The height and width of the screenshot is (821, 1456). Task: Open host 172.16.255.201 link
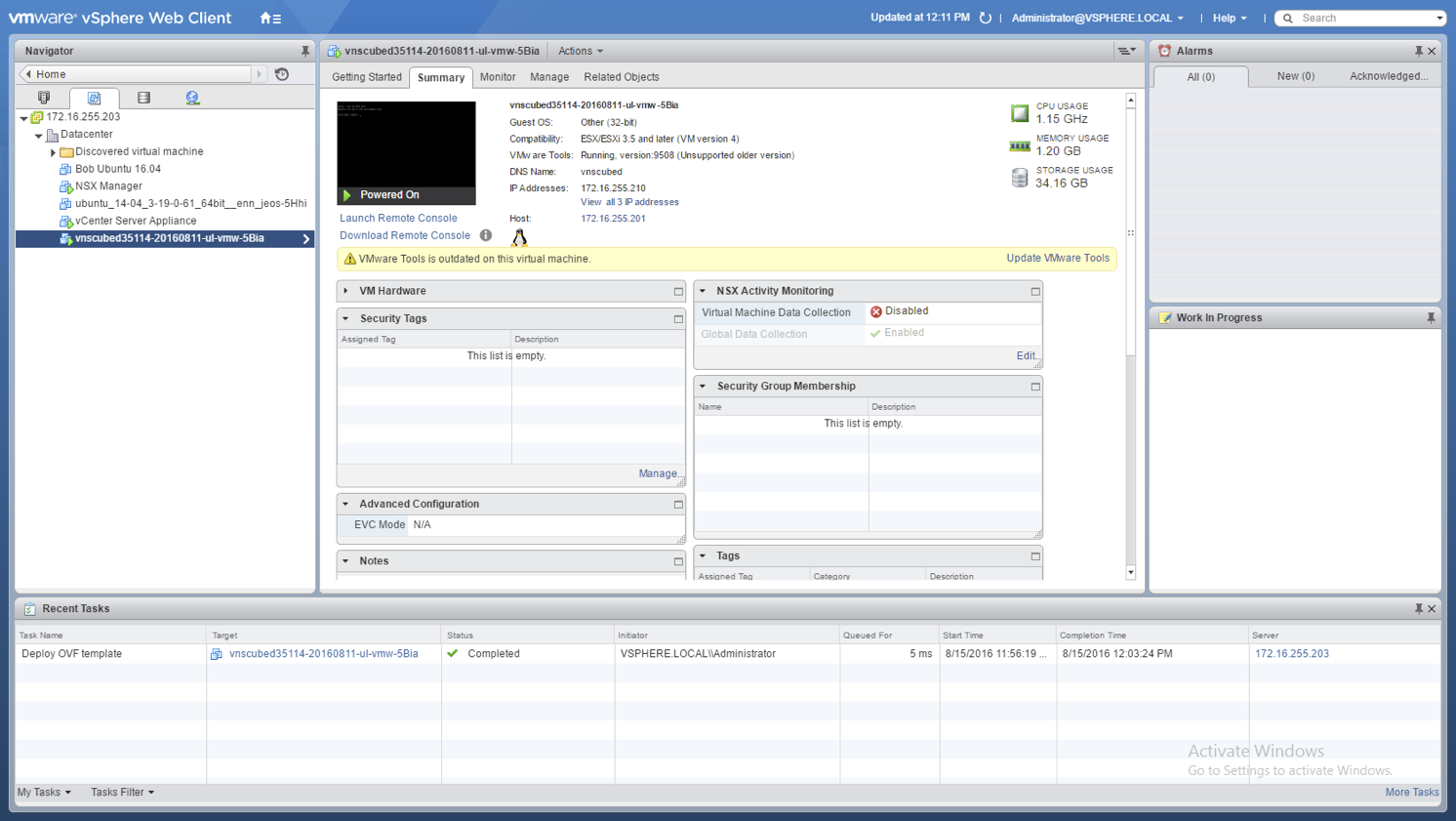[x=613, y=219]
